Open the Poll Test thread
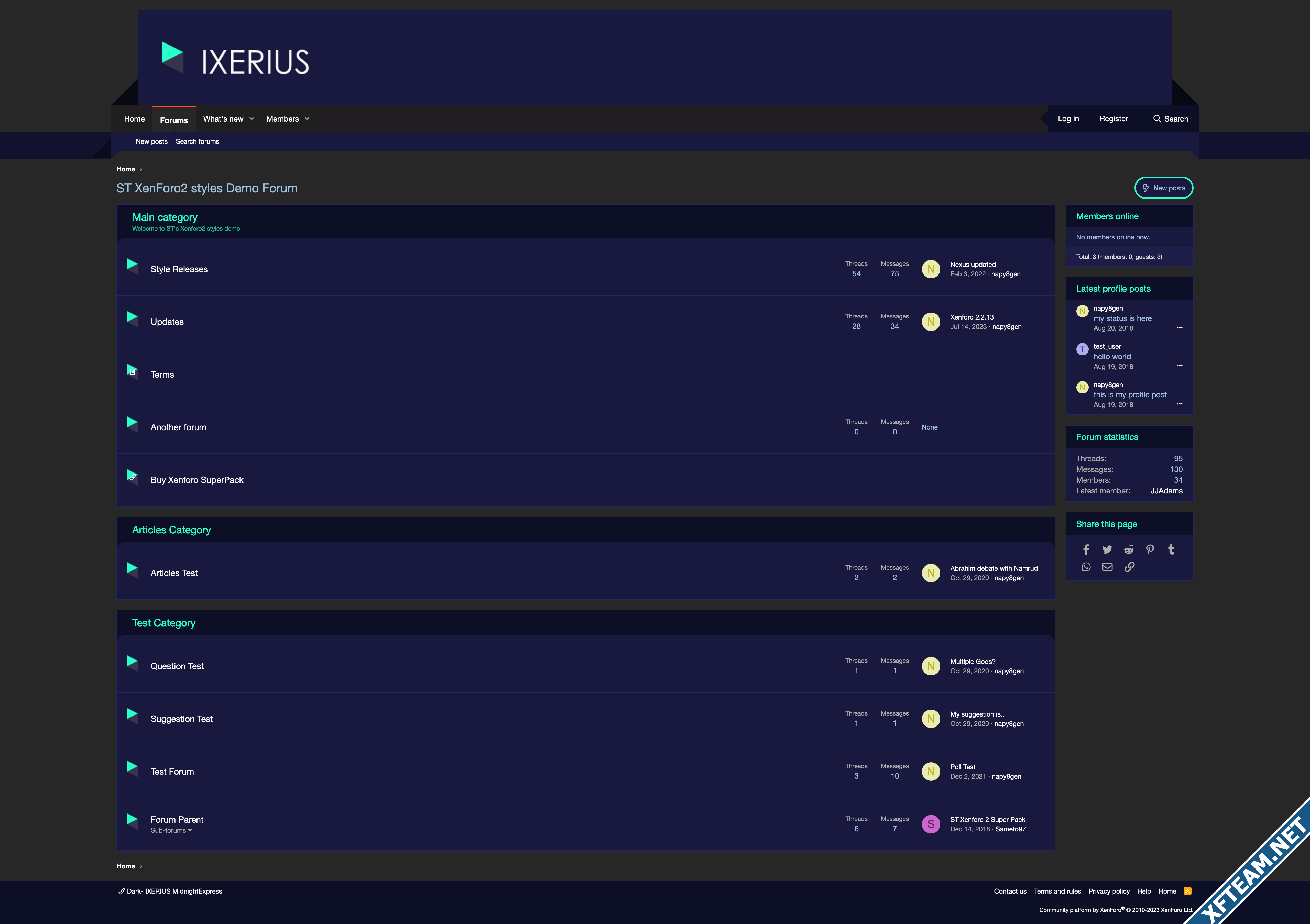1310x924 pixels. (x=963, y=767)
